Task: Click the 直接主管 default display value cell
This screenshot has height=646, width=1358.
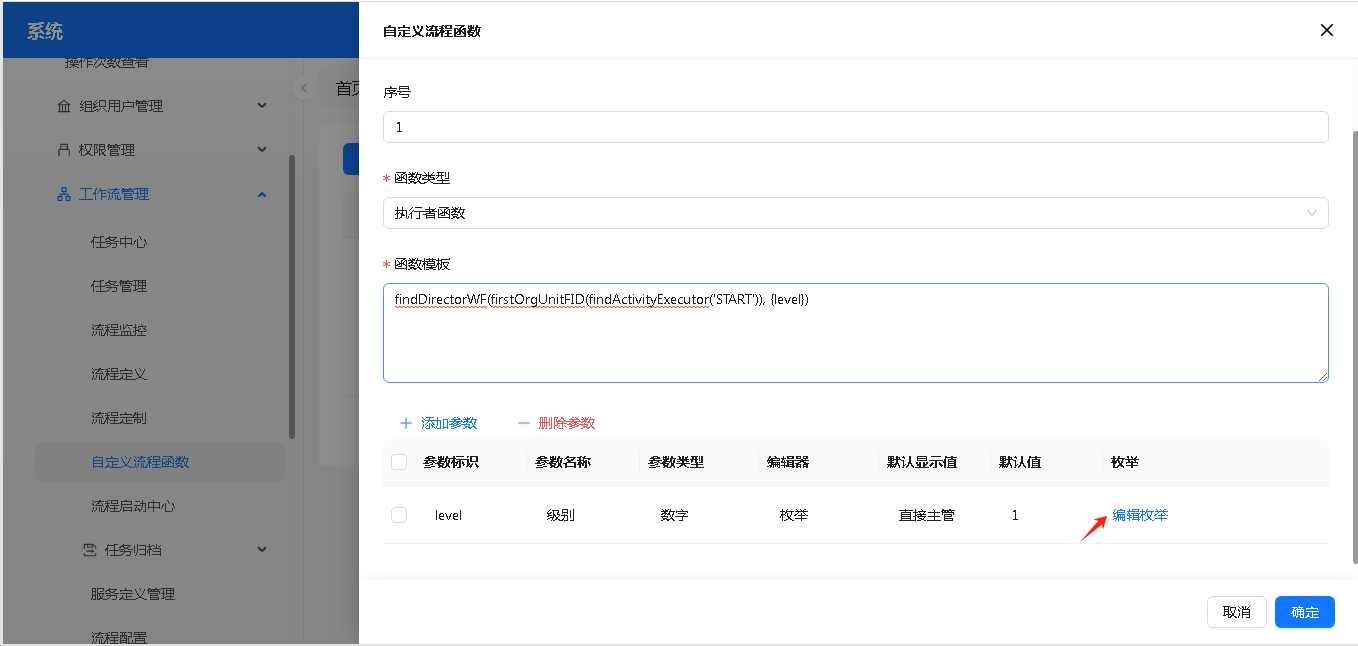Action: point(927,515)
